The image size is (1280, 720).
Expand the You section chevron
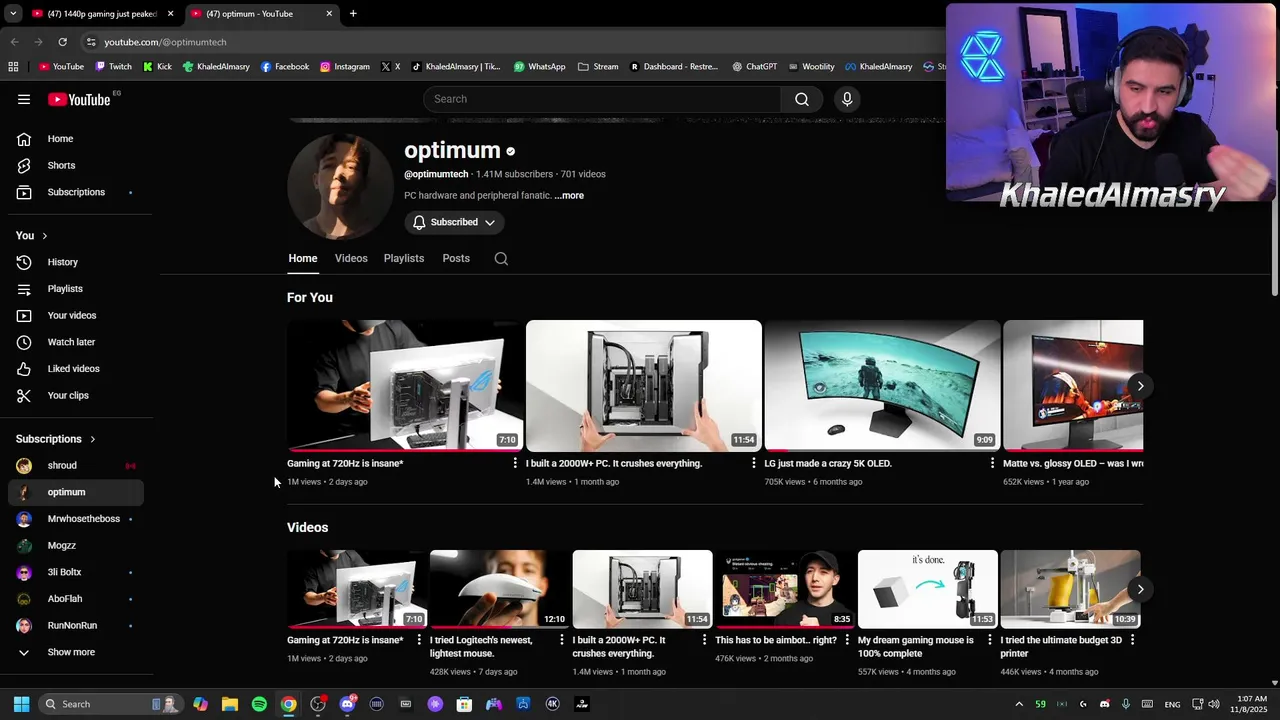tap(44, 236)
